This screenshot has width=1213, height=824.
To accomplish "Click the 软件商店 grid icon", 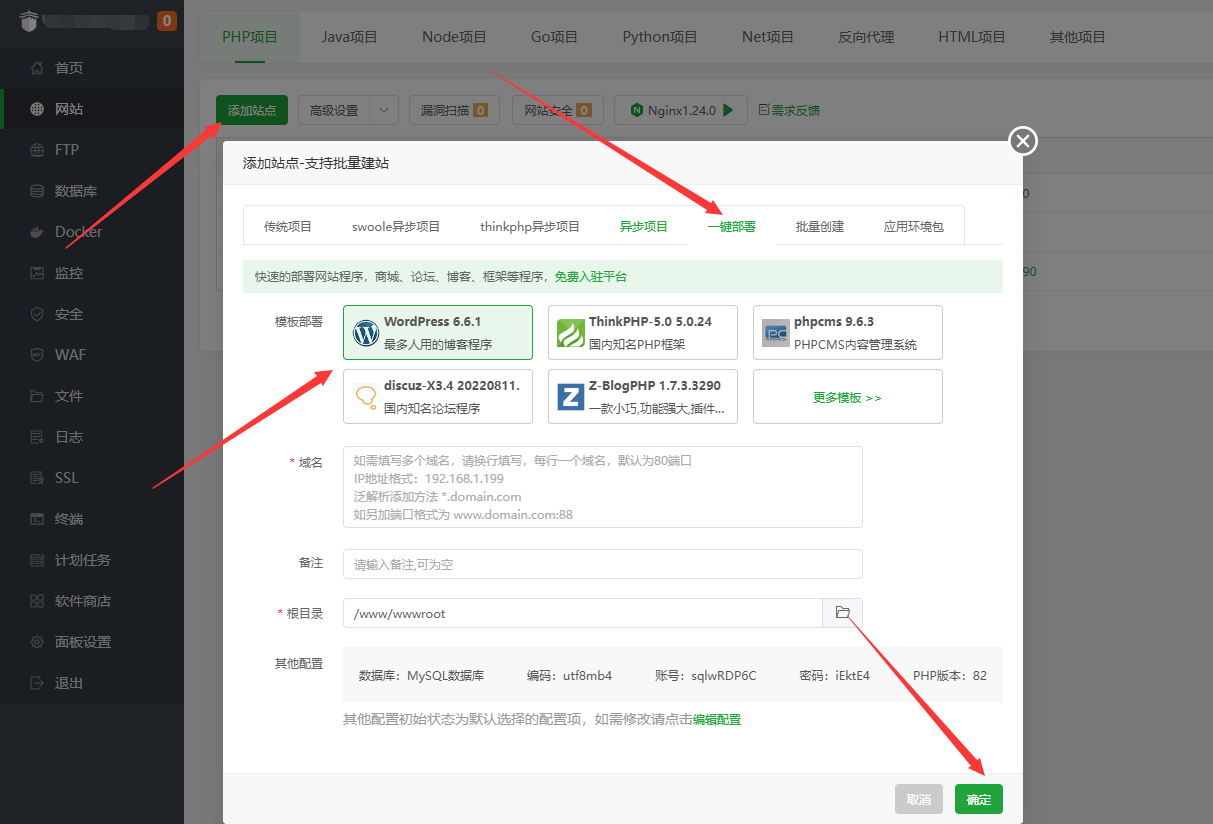I will pyautogui.click(x=37, y=601).
